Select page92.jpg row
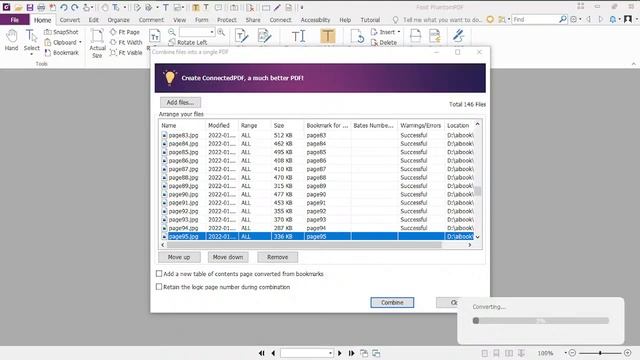Image resolution: width=640 pixels, height=360 pixels. click(317, 211)
